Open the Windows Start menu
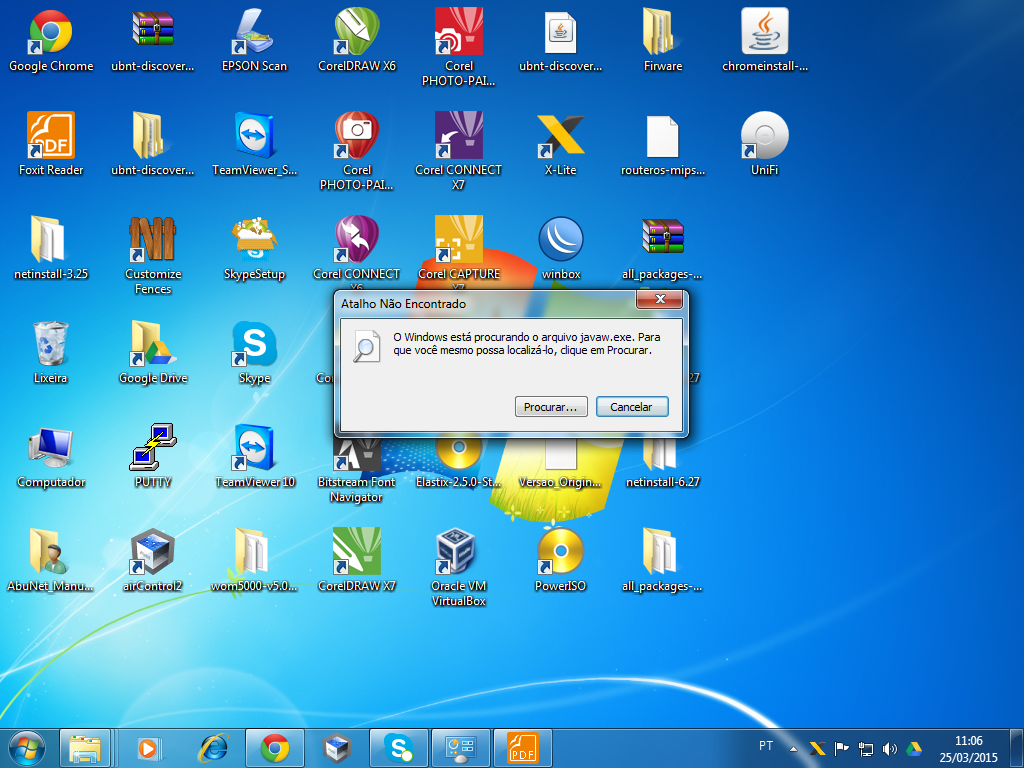 pos(27,748)
